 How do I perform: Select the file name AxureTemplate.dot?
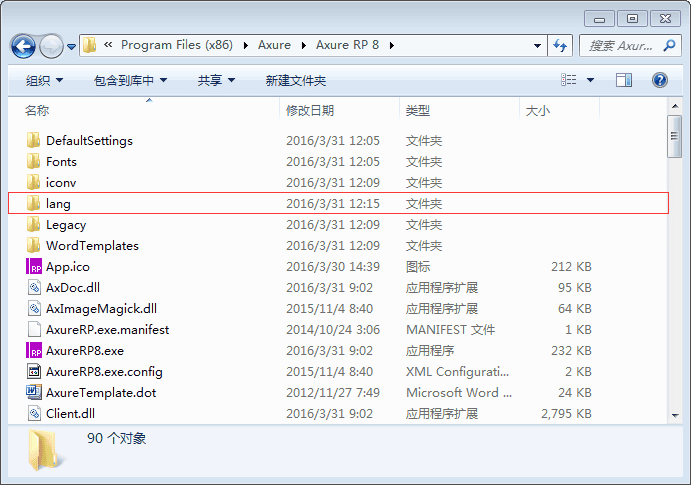[x=101, y=392]
